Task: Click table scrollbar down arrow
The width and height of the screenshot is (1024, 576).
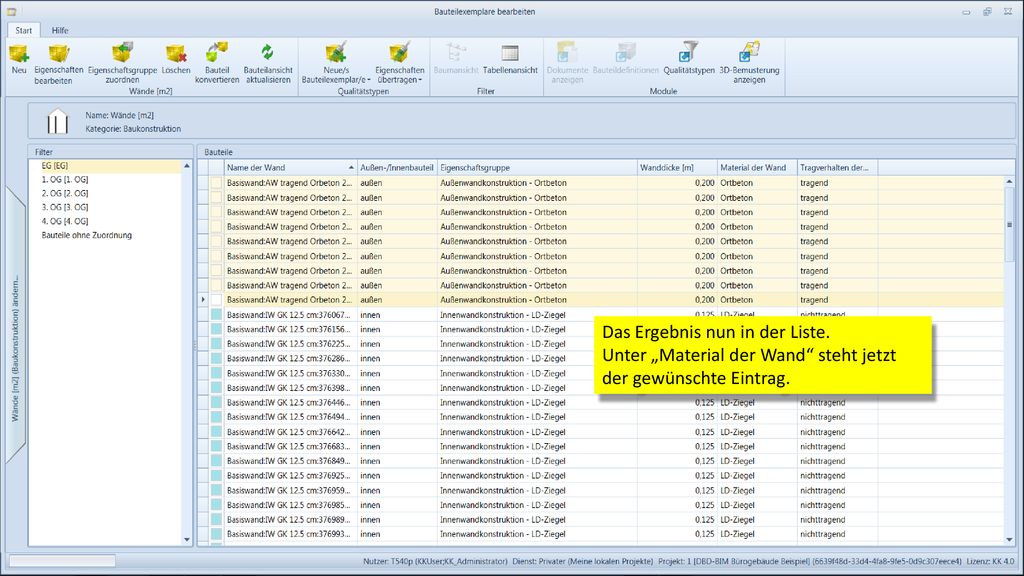Action: [x=1009, y=539]
